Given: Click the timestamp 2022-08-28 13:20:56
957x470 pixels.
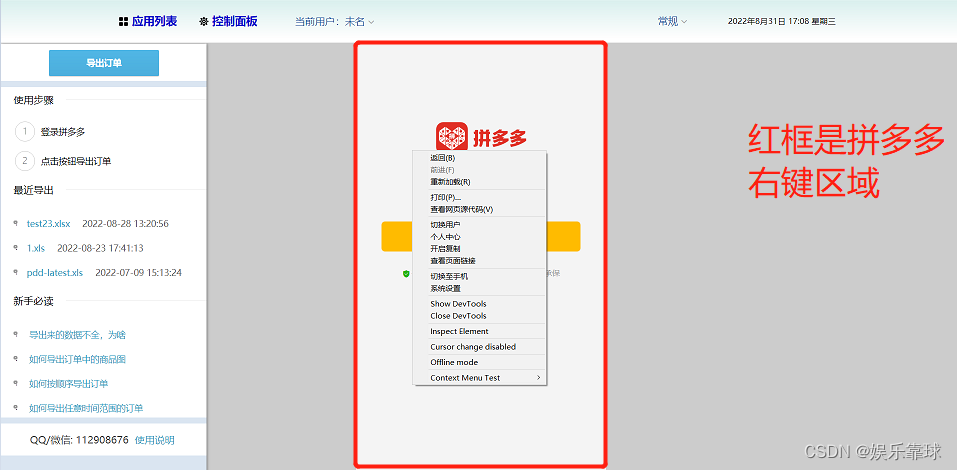Looking at the screenshot, I should 125,223.
